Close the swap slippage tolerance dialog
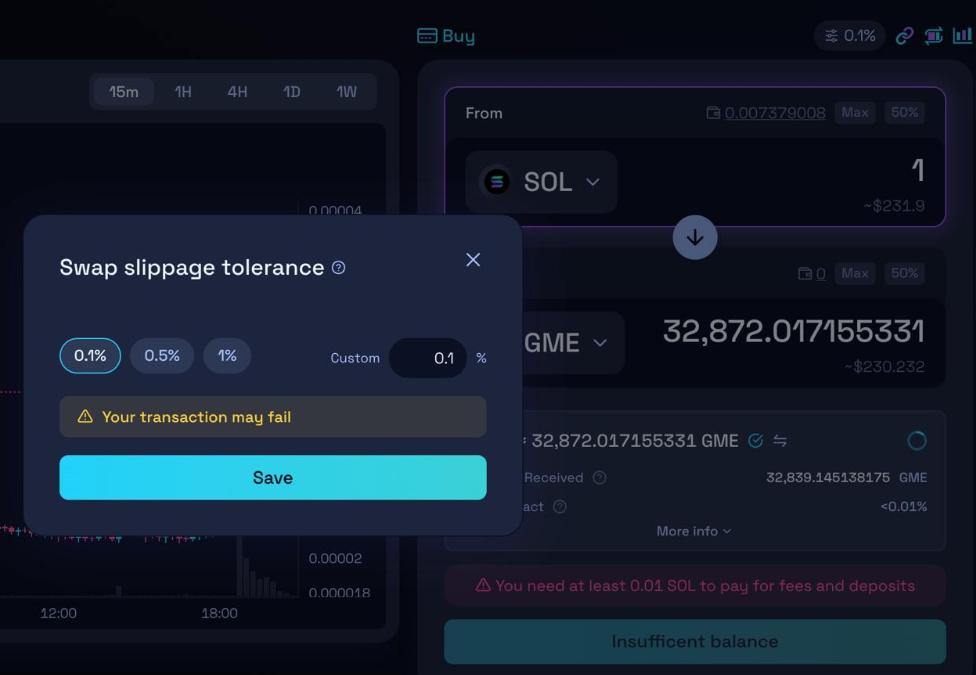This screenshot has width=976, height=675. click(473, 260)
